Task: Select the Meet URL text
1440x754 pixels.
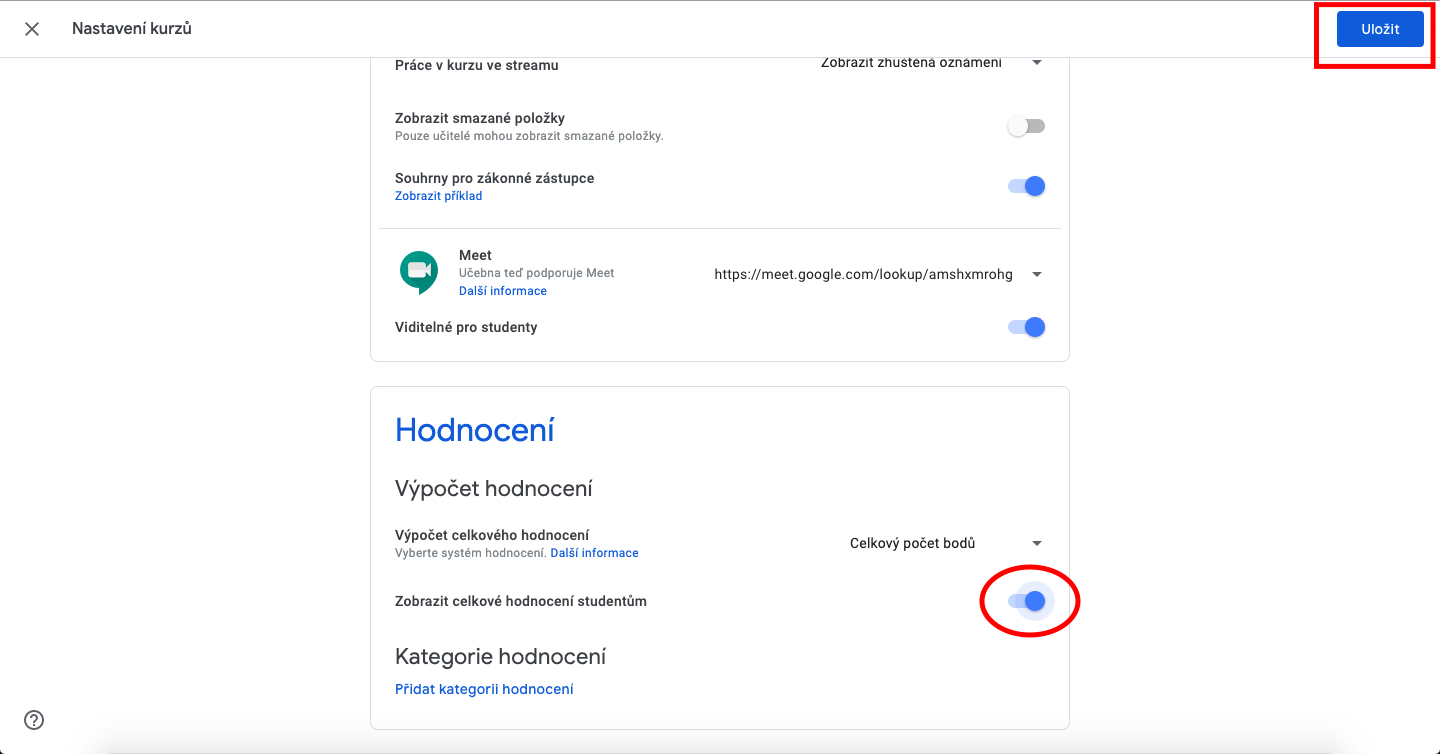Action: 863,274
